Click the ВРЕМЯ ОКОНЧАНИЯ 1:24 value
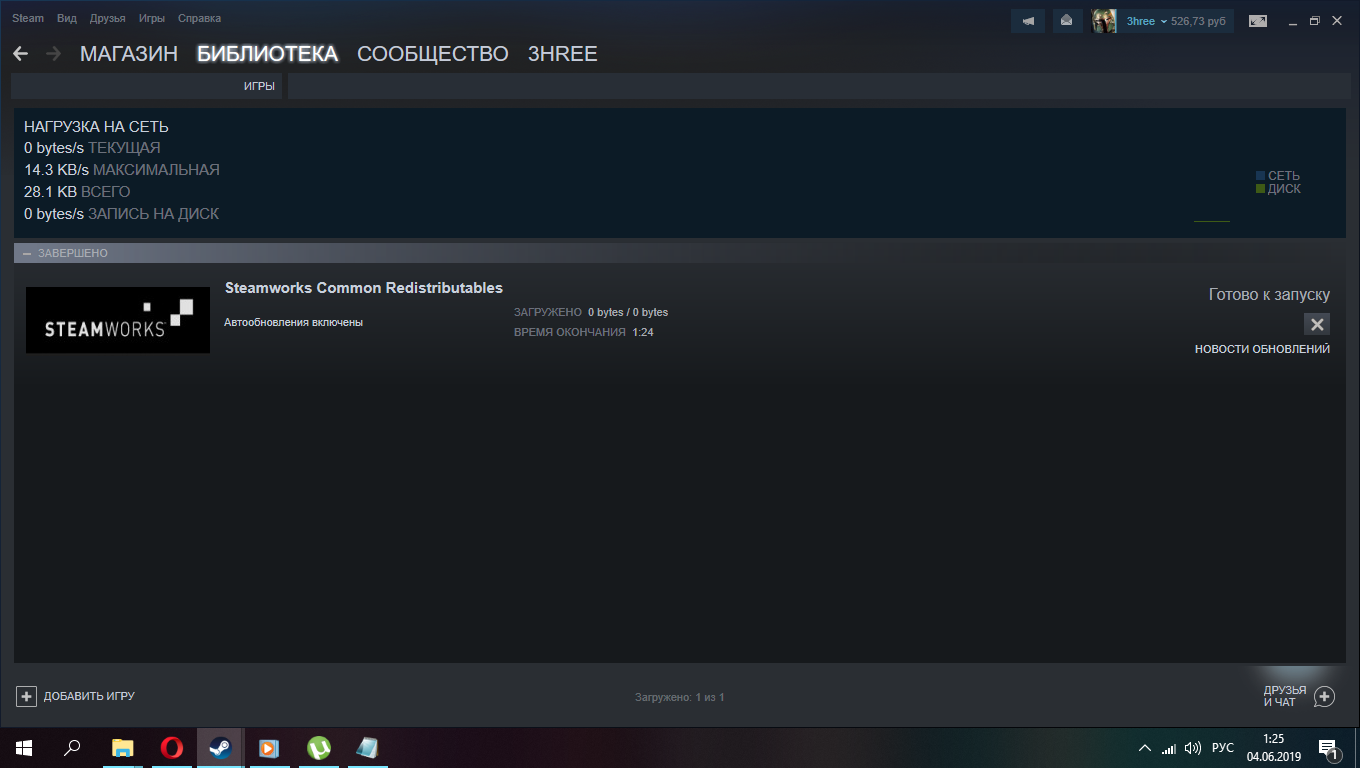 point(584,332)
